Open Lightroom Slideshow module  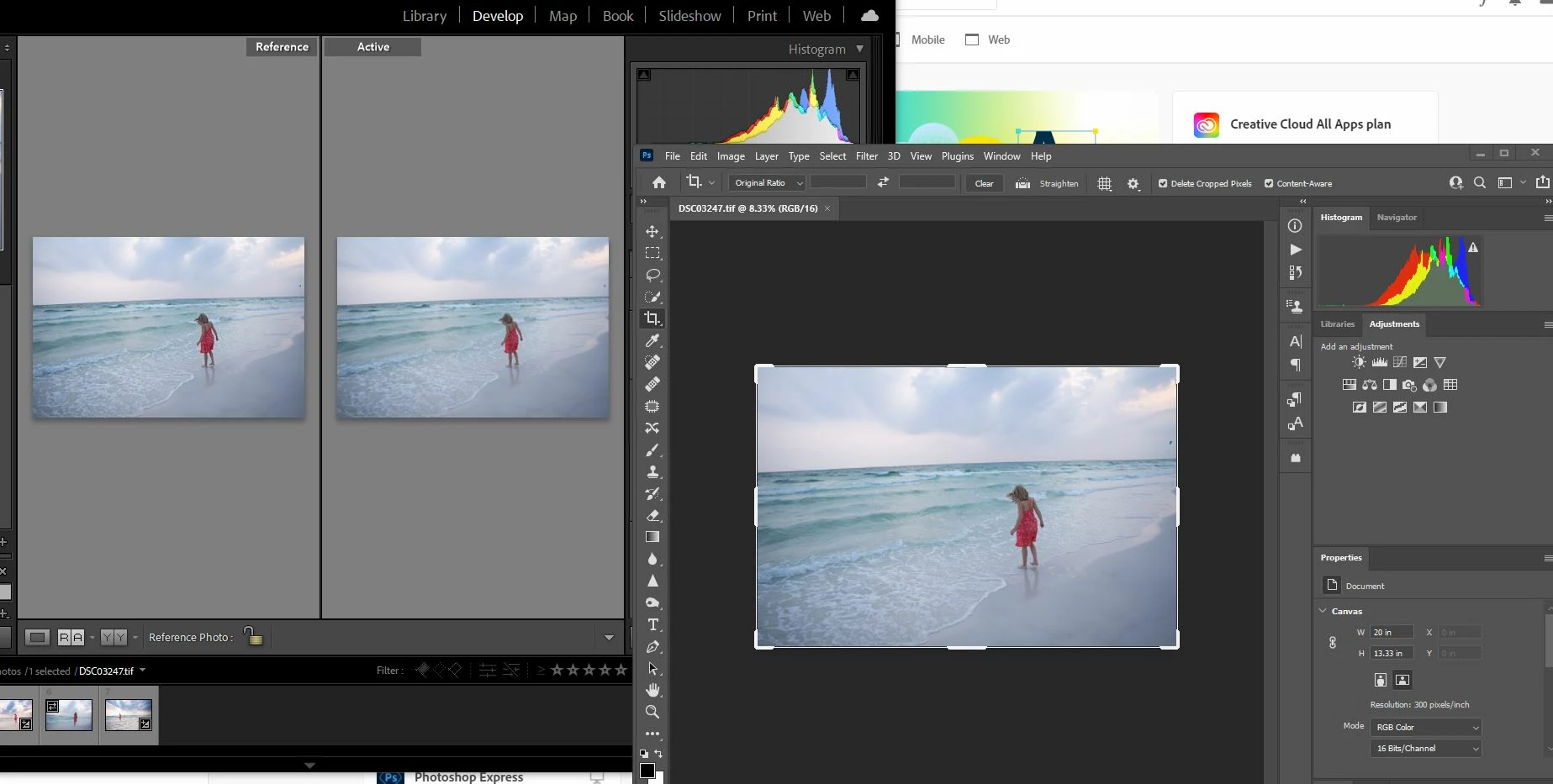point(689,16)
